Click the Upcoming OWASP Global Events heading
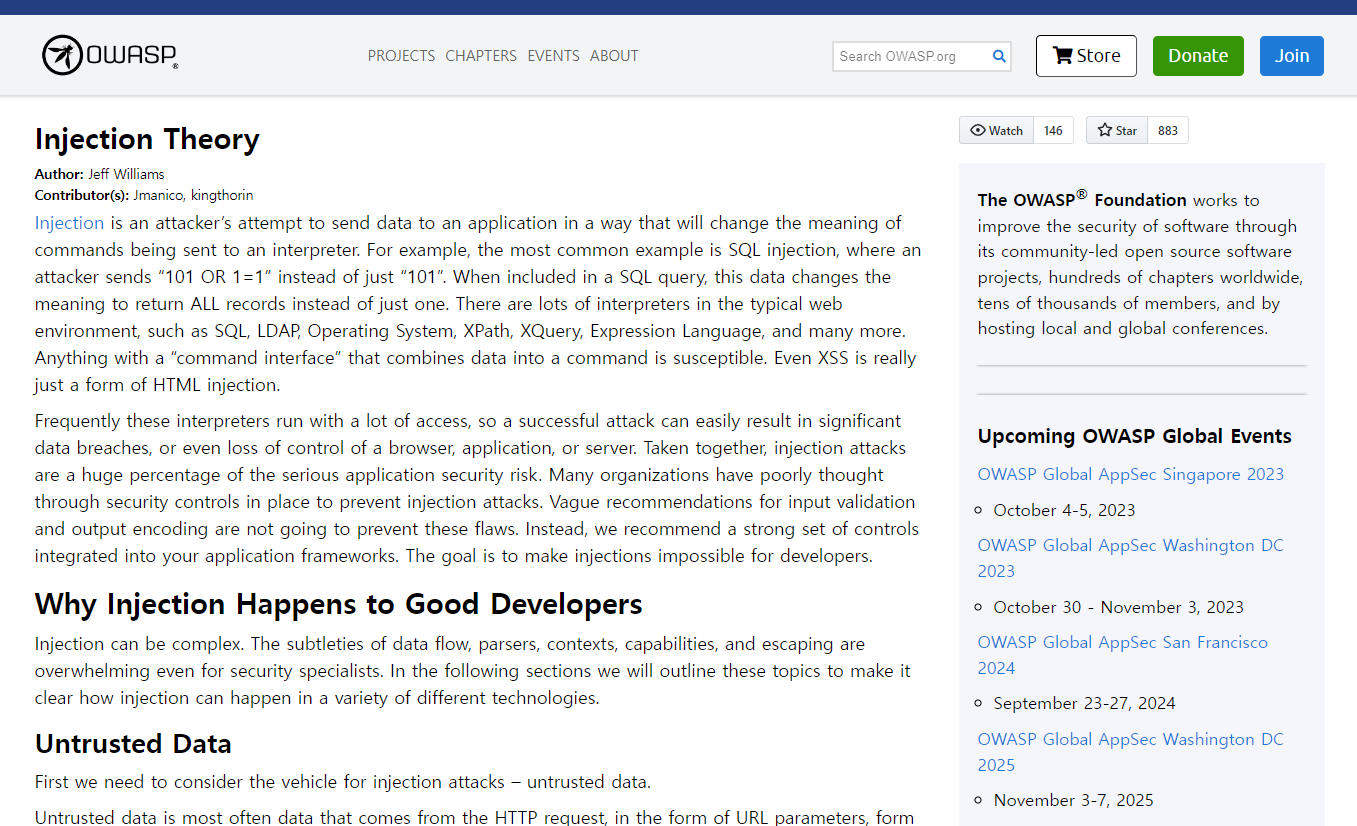 (1135, 436)
